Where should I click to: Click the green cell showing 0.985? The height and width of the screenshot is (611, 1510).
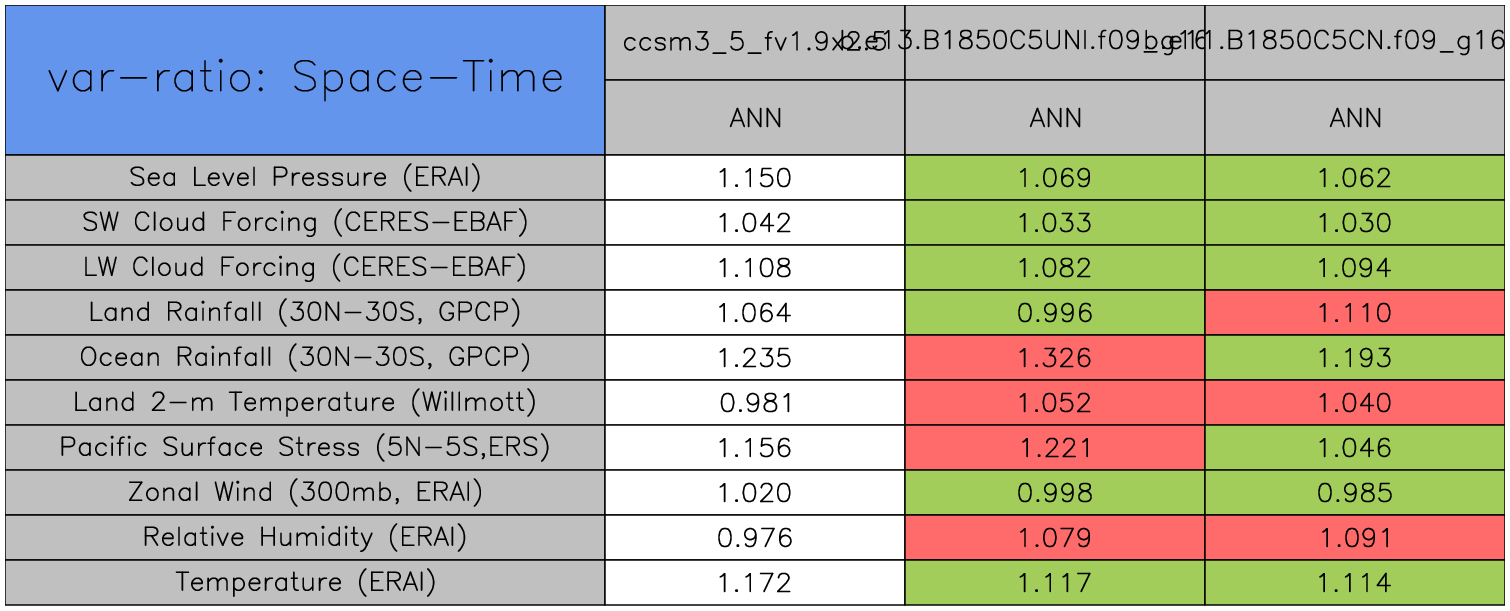(1355, 492)
